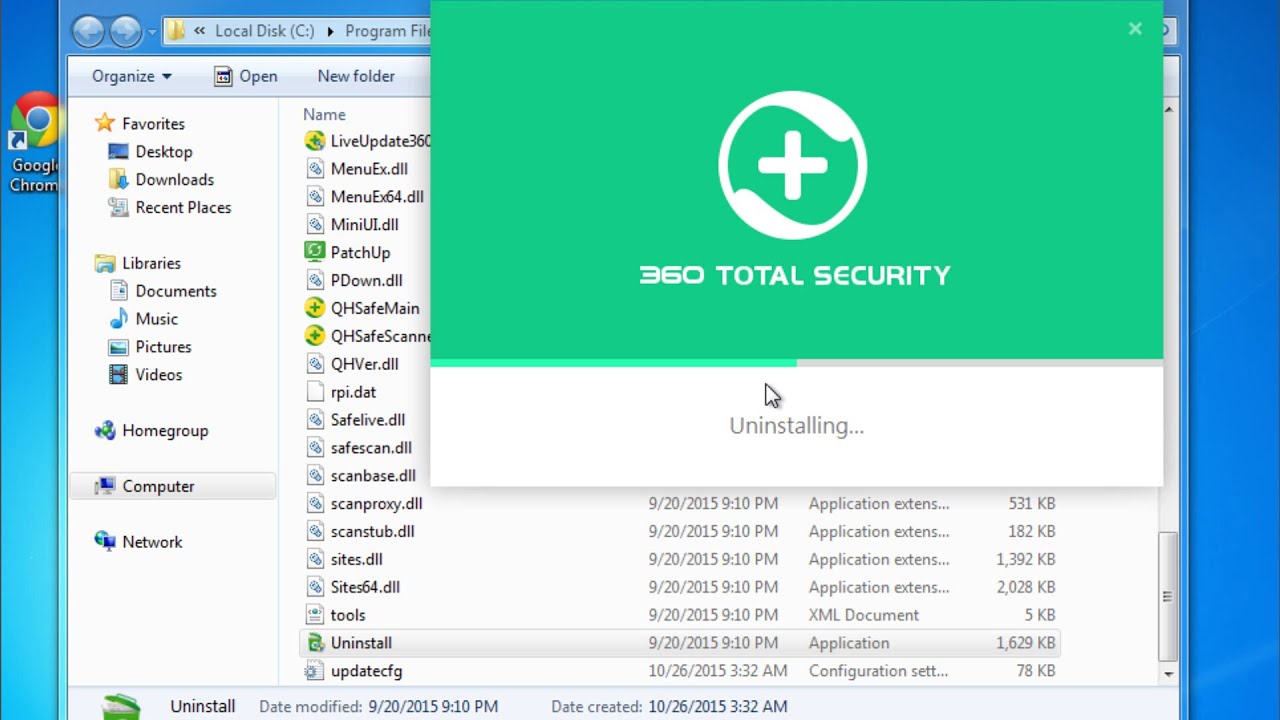The height and width of the screenshot is (720, 1280).
Task: Click the 182 KB size cell
Action: (x=1030, y=532)
